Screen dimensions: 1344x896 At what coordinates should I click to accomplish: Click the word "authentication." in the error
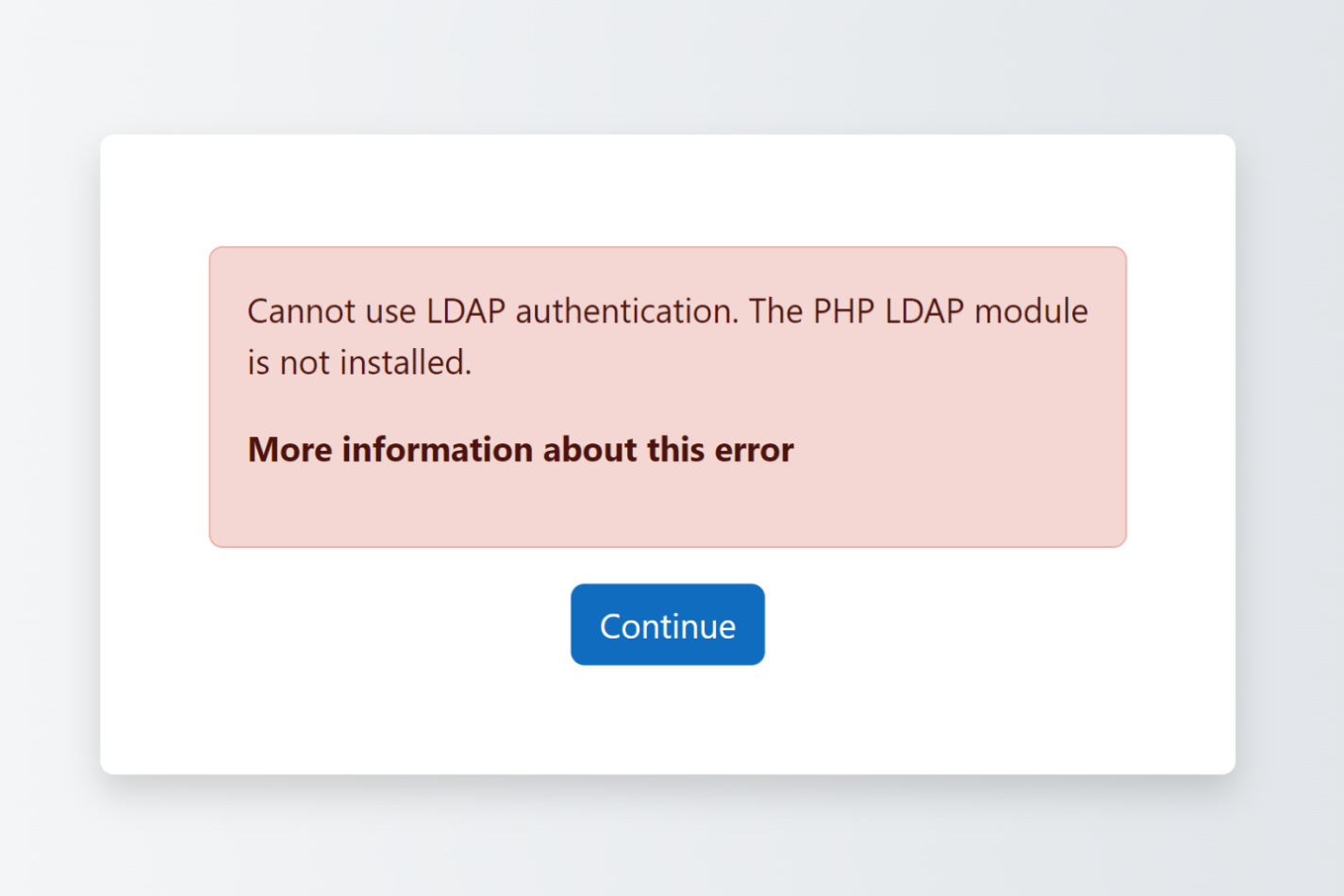click(627, 311)
